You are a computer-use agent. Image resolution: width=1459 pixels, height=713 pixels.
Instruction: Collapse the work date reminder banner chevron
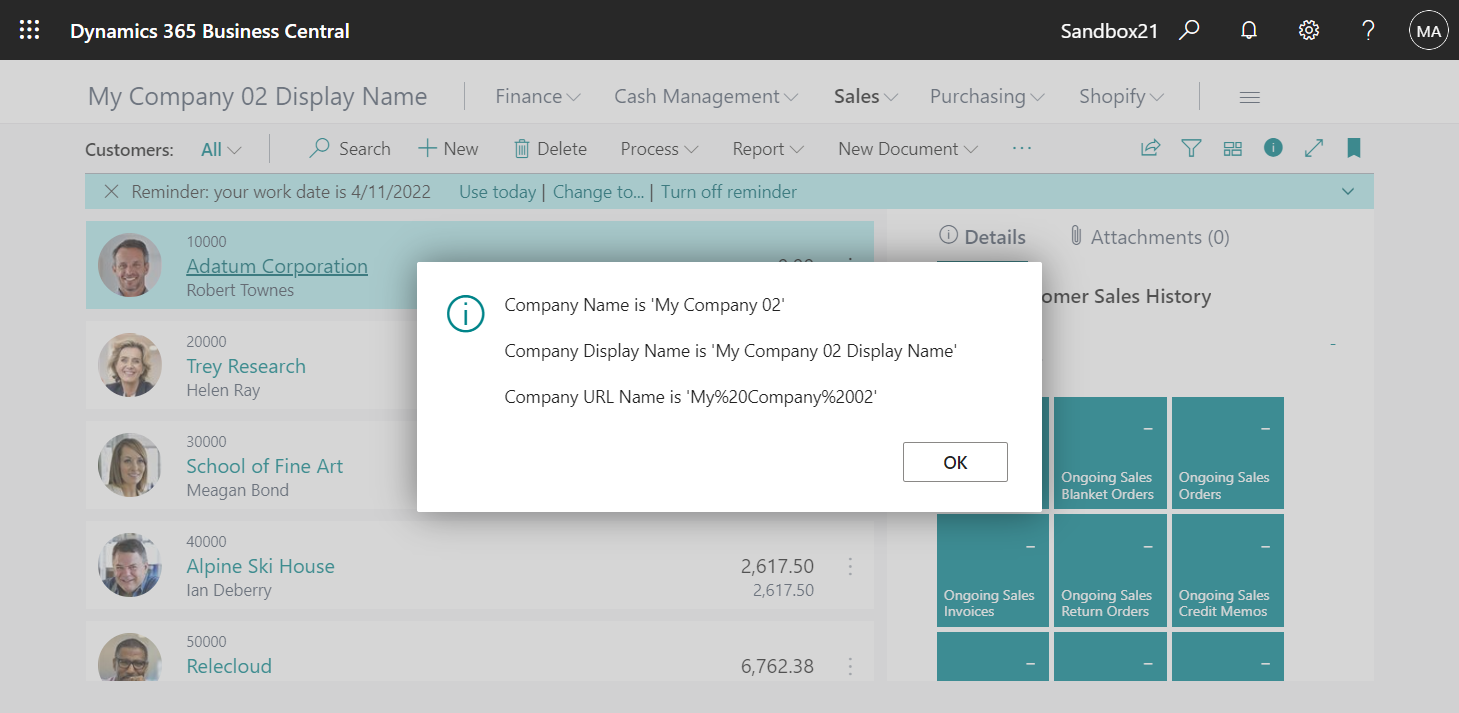click(1347, 191)
